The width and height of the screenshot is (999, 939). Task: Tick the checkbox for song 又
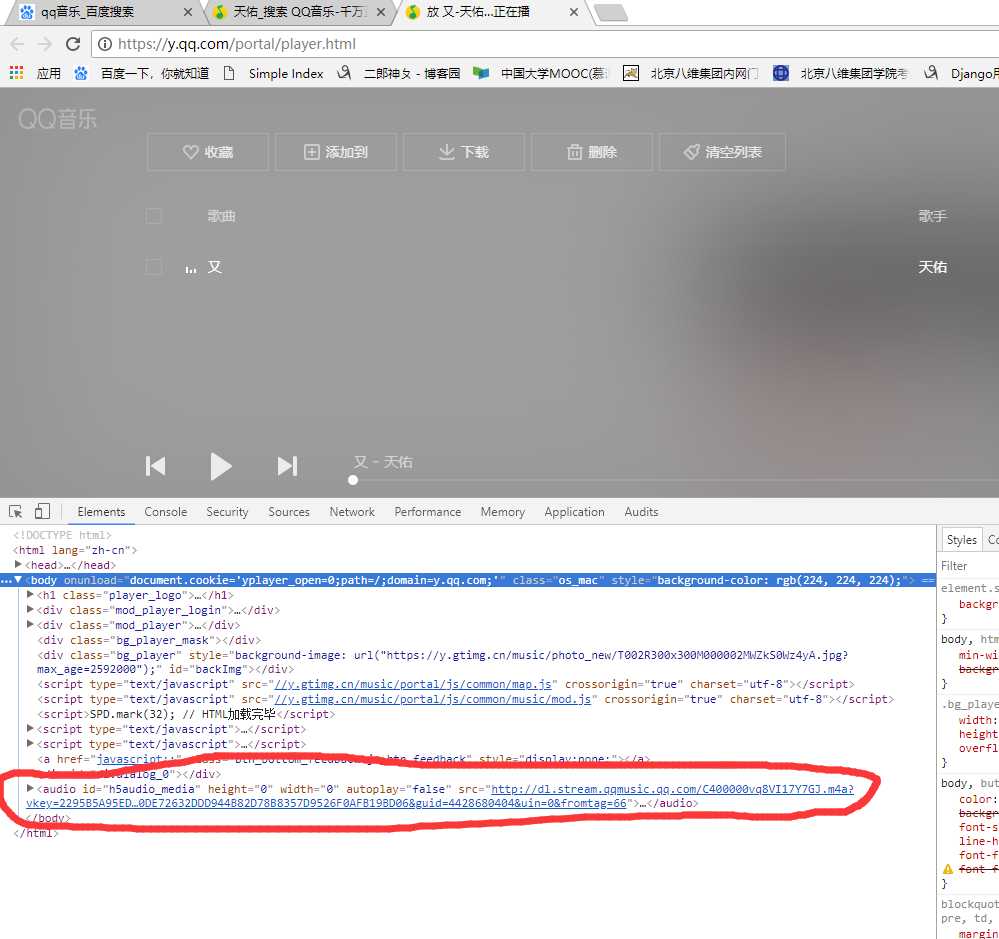coord(154,267)
